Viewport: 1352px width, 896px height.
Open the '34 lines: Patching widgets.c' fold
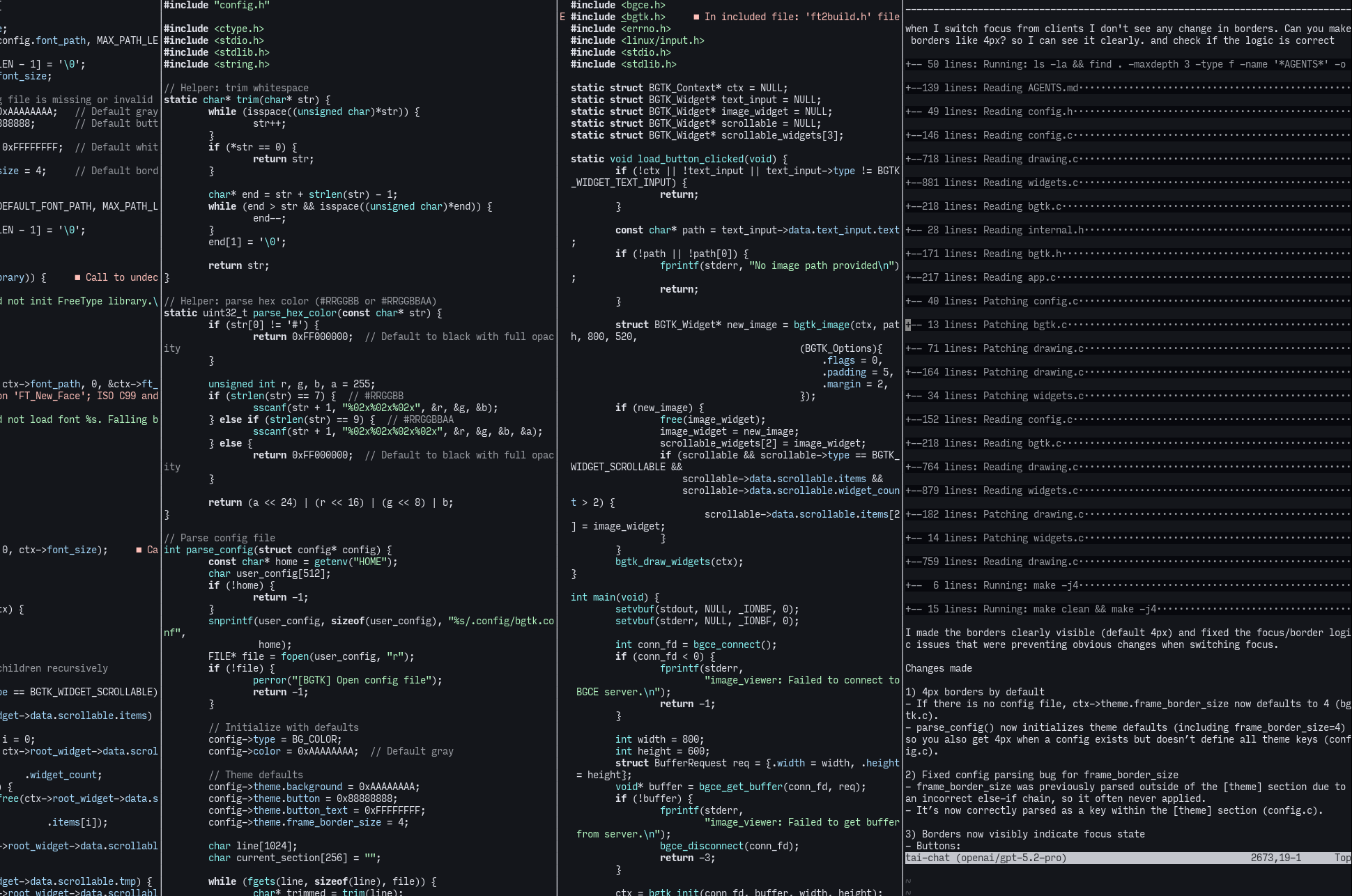[x=1128, y=396]
